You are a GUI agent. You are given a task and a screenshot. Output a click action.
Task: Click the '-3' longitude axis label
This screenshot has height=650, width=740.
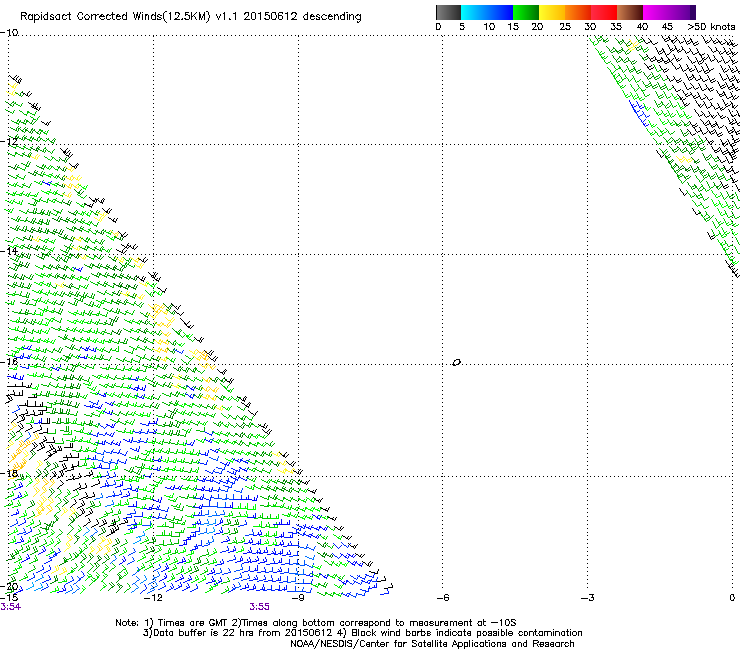[588, 598]
